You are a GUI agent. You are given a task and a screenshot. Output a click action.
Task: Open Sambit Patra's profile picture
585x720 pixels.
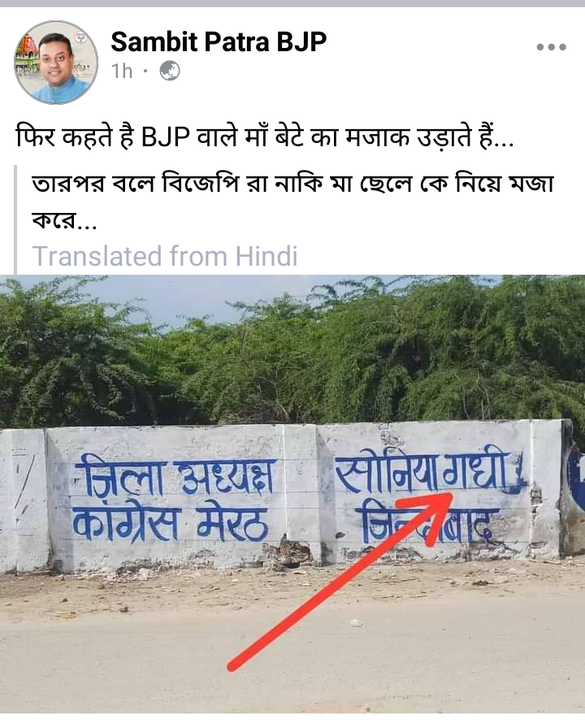(56, 62)
